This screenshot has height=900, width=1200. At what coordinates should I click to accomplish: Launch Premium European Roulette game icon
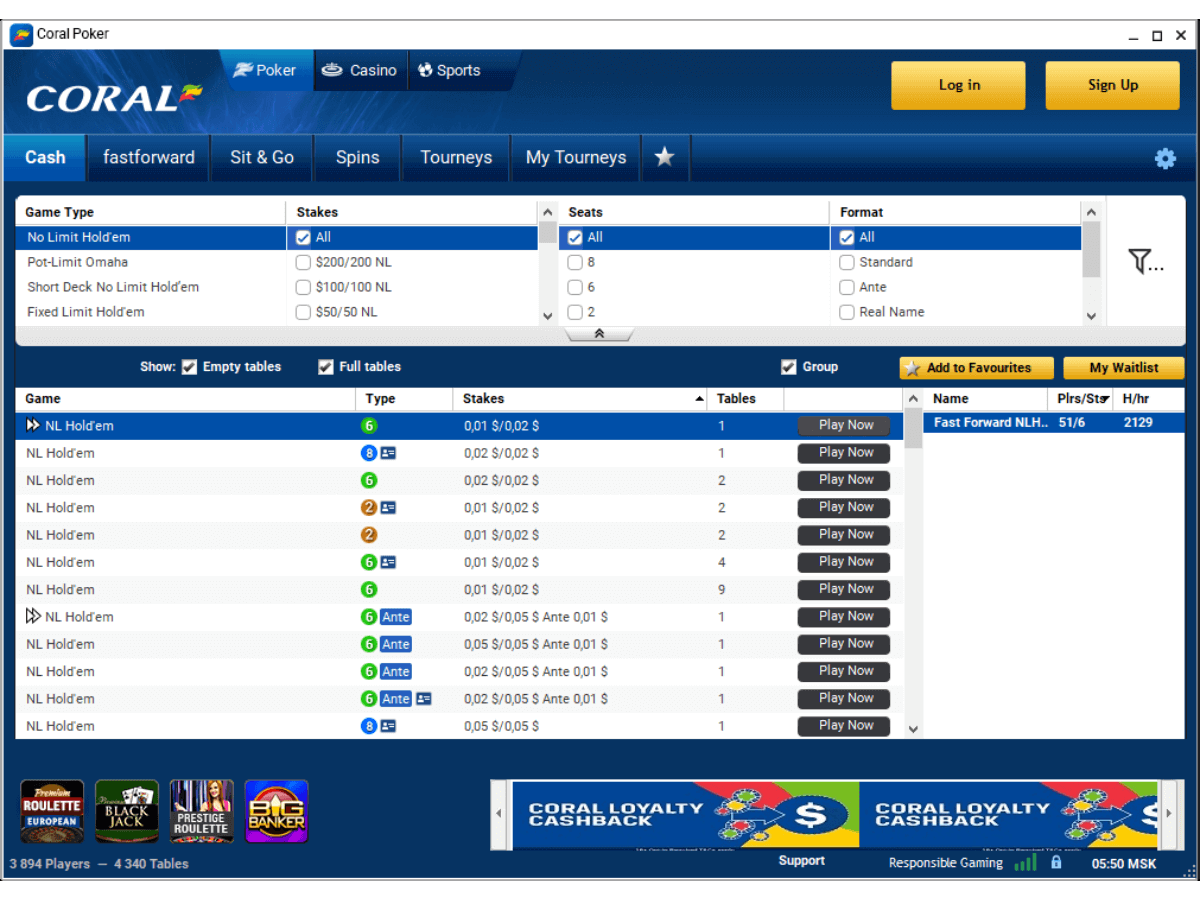click(x=52, y=811)
